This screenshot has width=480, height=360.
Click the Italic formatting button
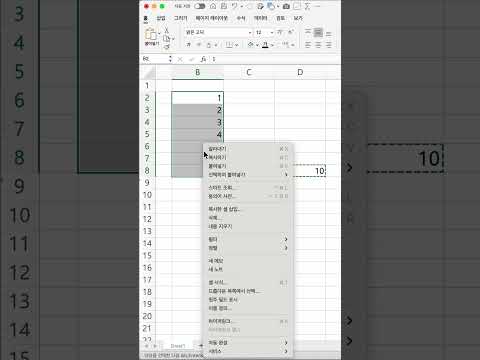tap(199, 44)
